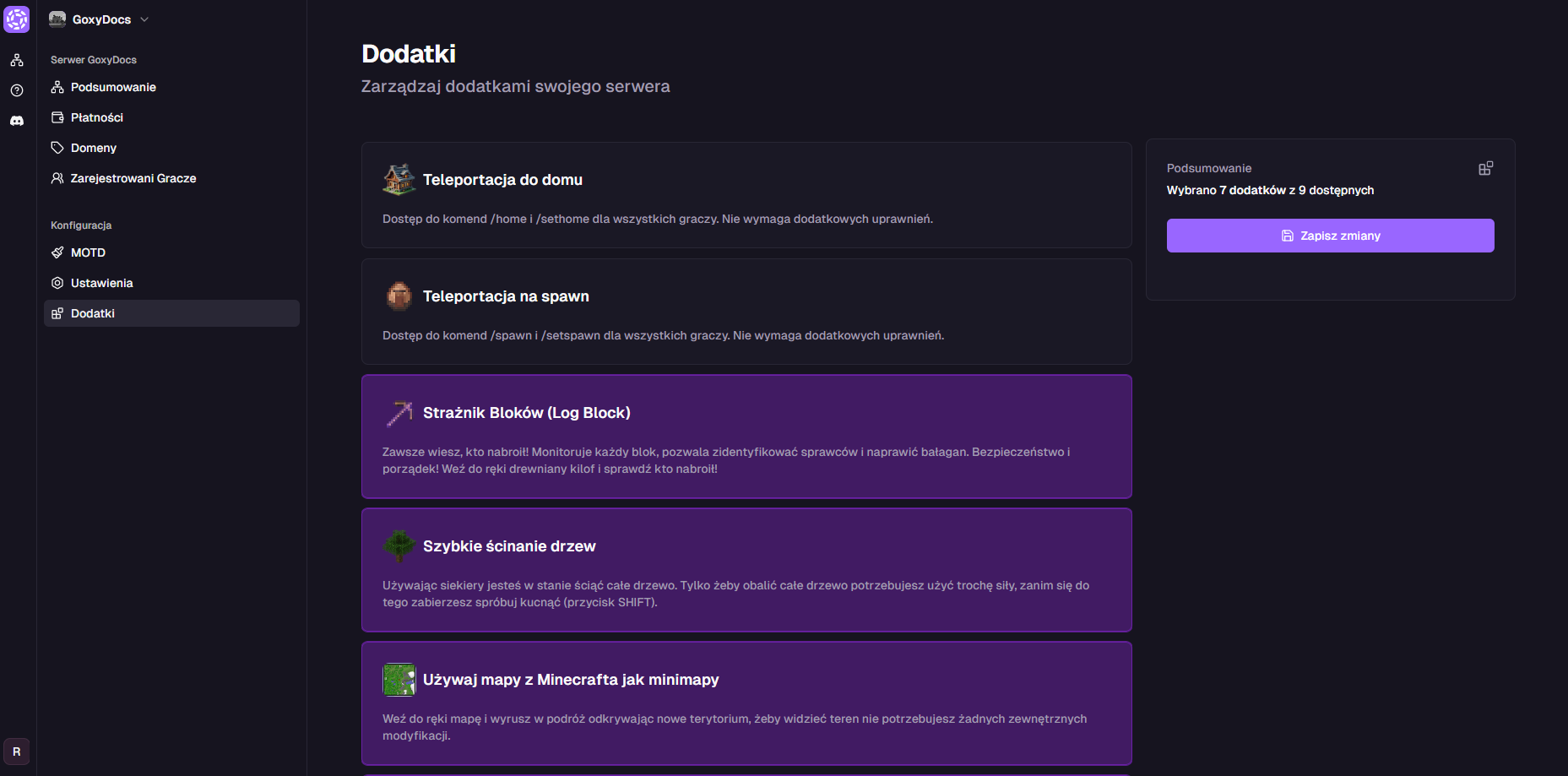This screenshot has width=1568, height=776.
Task: Open the servers network icon in left rail
Action: pyautogui.click(x=17, y=60)
